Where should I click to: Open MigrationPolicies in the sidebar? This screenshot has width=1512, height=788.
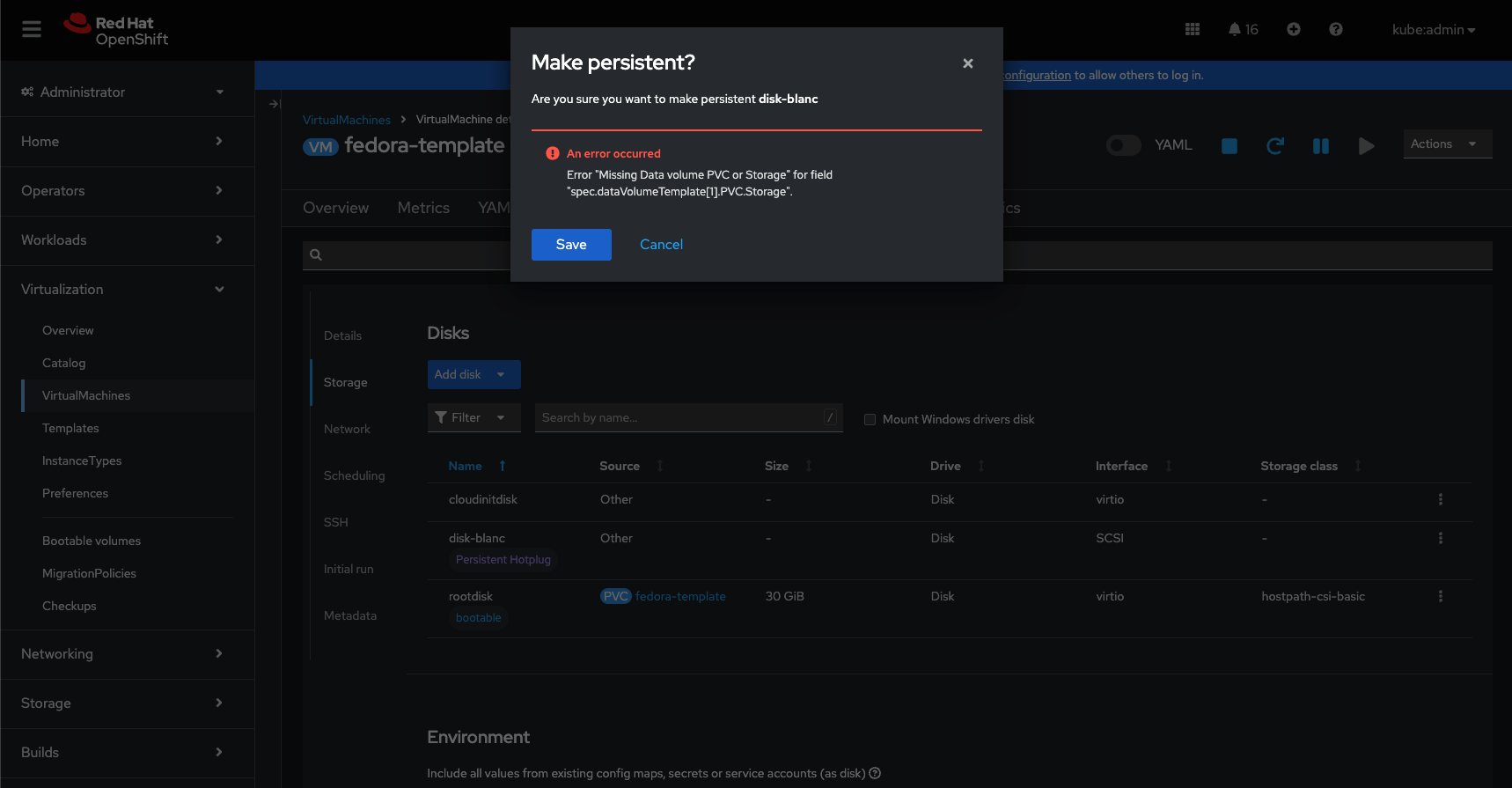point(89,573)
